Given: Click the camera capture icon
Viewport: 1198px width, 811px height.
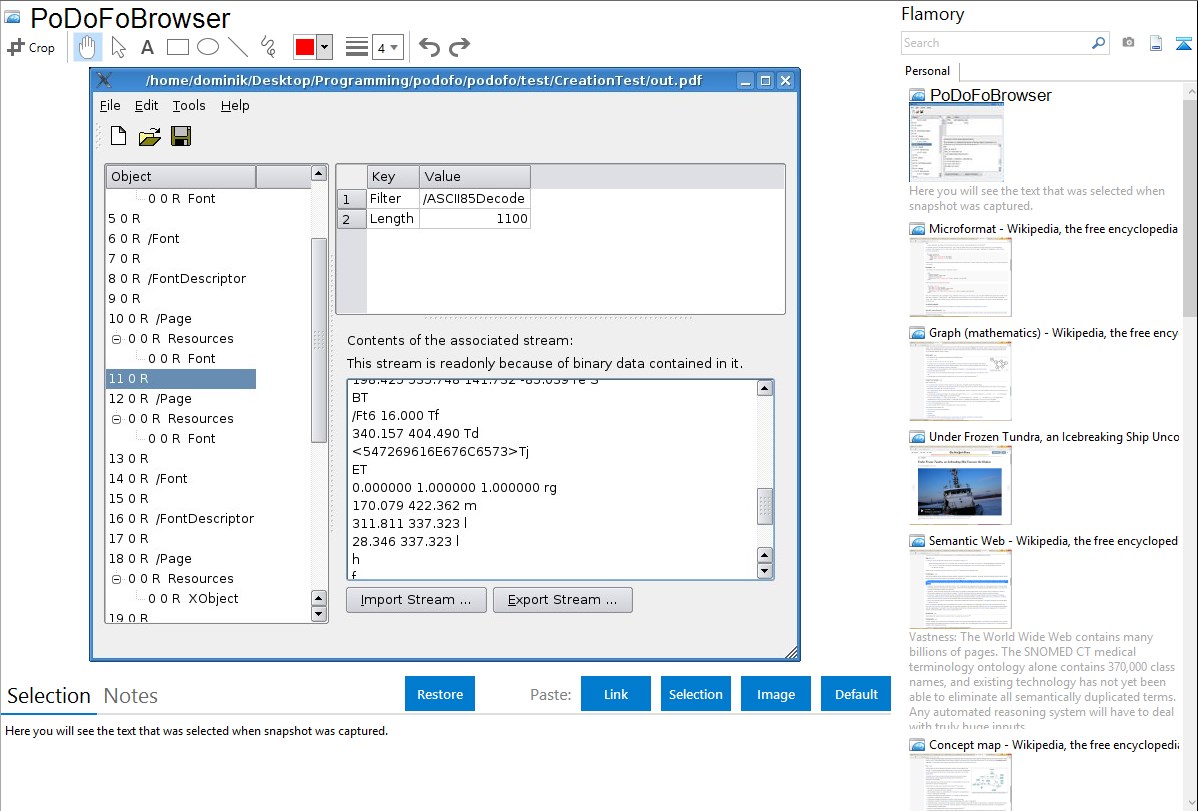Looking at the screenshot, I should [x=1128, y=43].
